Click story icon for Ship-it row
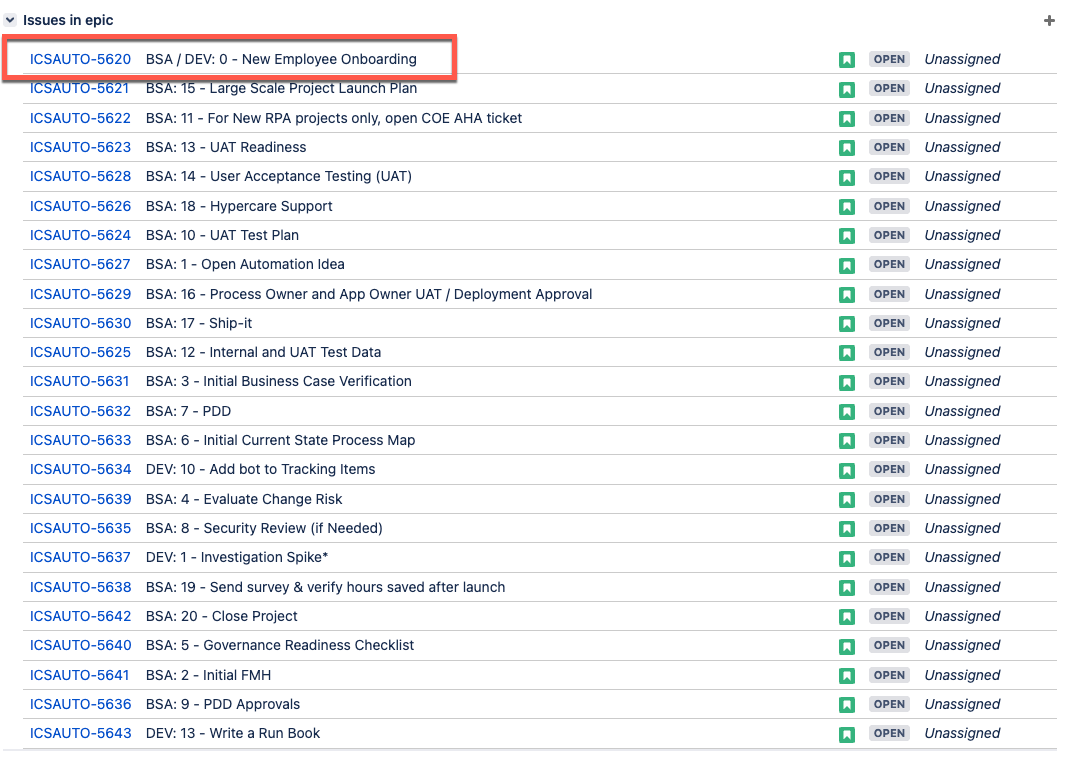This screenshot has width=1089, height=757. point(847,324)
